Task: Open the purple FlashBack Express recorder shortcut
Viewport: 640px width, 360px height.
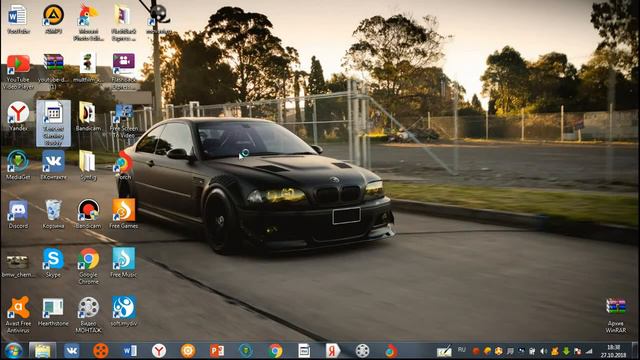Action: click(x=124, y=71)
